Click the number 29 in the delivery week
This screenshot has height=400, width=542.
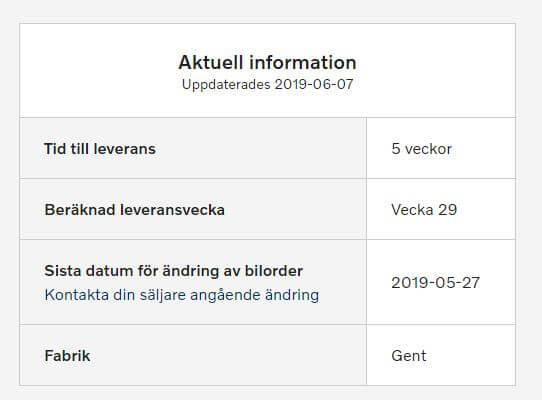[448, 210]
